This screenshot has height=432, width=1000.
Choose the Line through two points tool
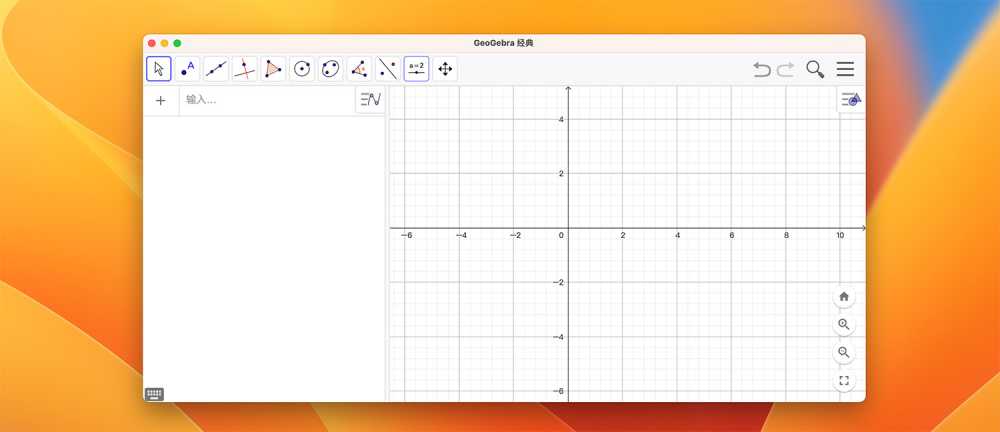click(216, 69)
